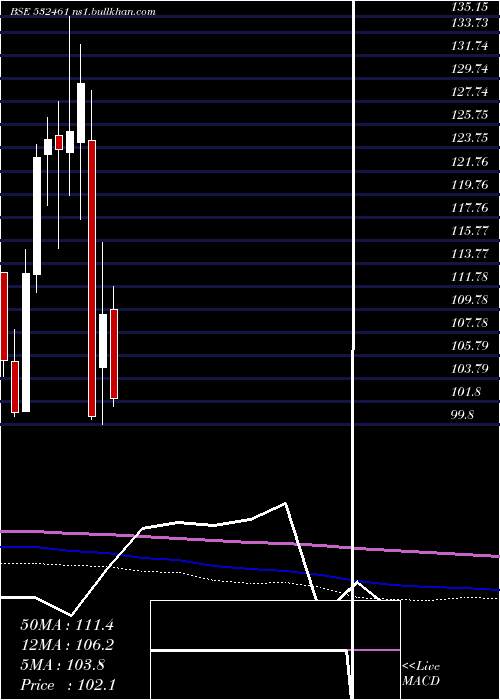Screen dimensions: 500x700
Task: Select the tallest red candlestick body
Action: [92, 278]
